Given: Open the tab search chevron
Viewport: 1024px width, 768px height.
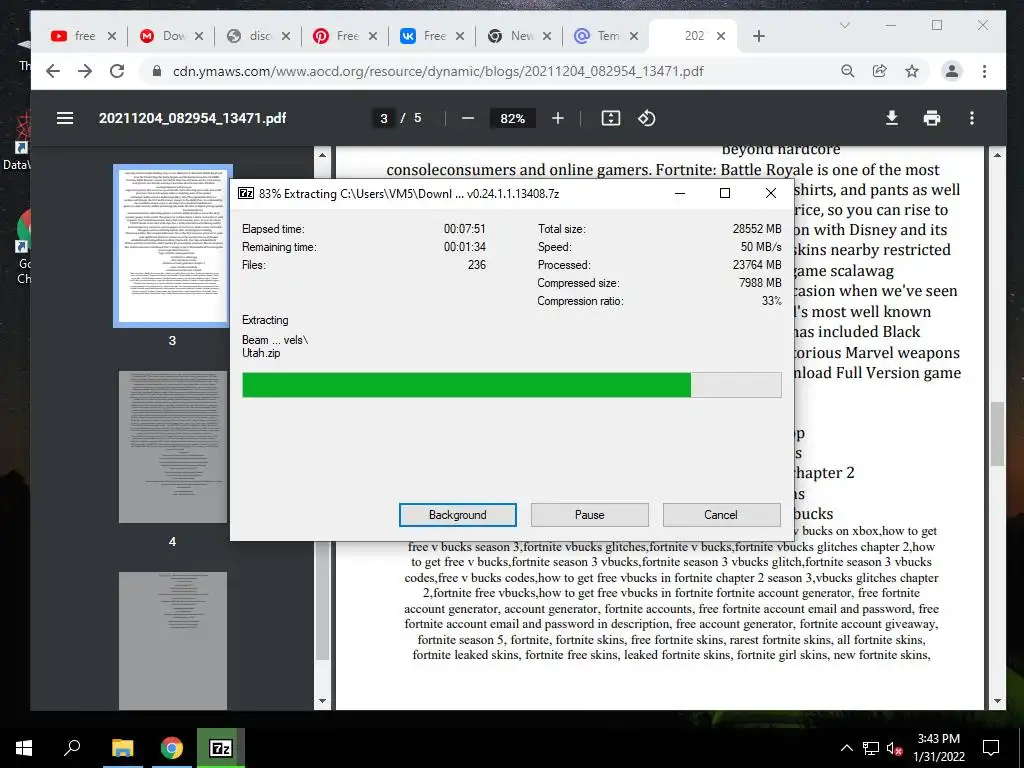Looking at the screenshot, I should [844, 25].
